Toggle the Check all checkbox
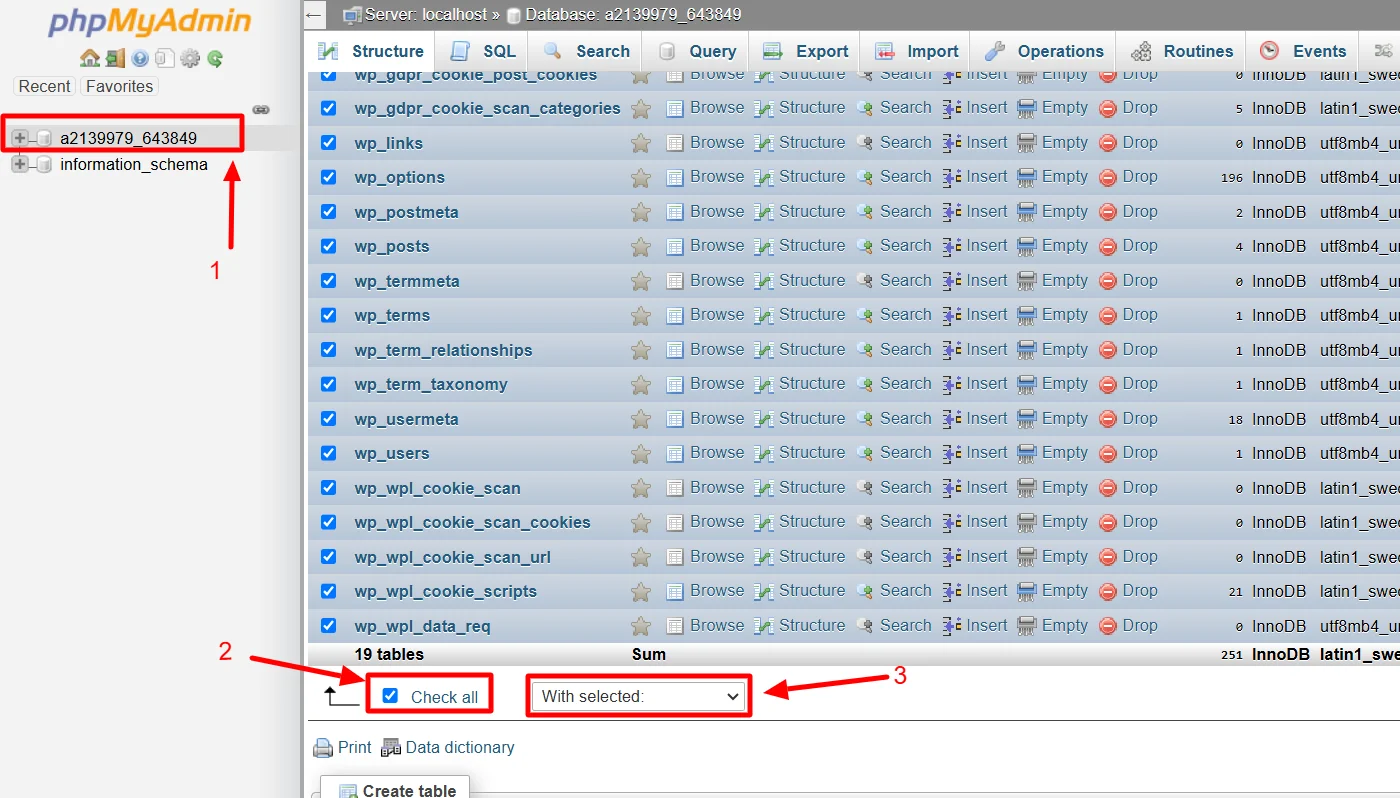 [390, 696]
